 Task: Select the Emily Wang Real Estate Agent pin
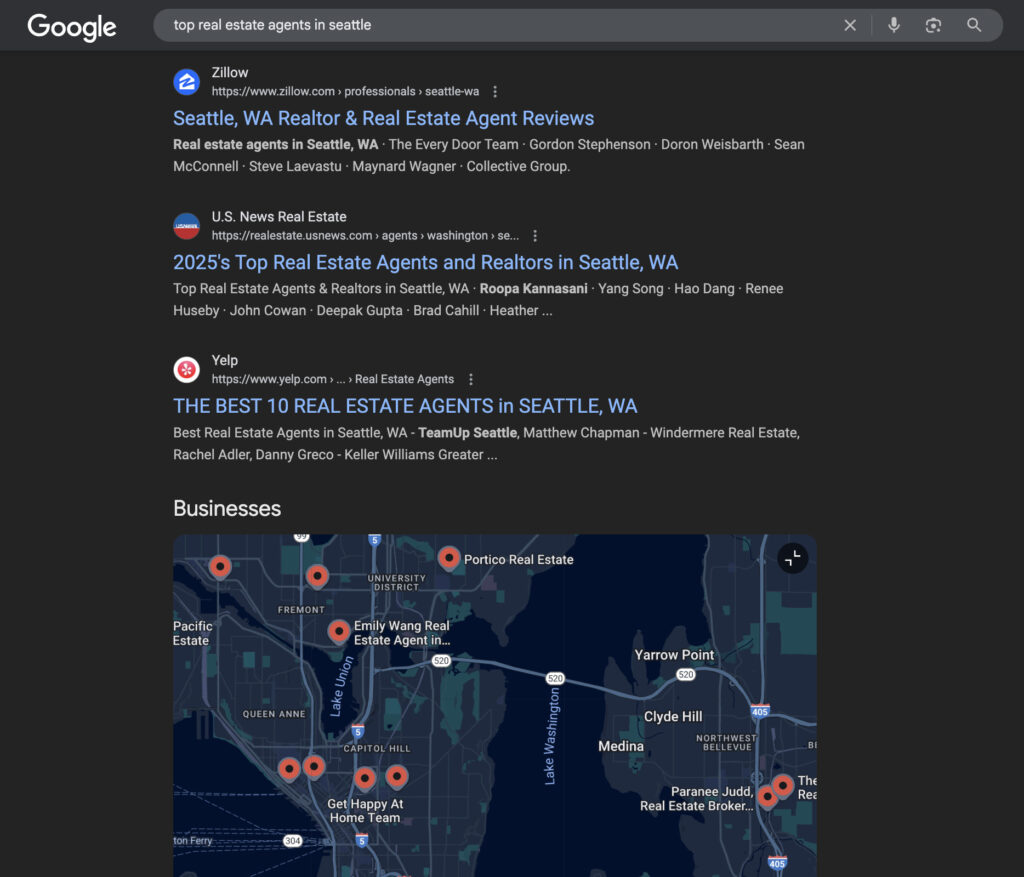pyautogui.click(x=338, y=632)
